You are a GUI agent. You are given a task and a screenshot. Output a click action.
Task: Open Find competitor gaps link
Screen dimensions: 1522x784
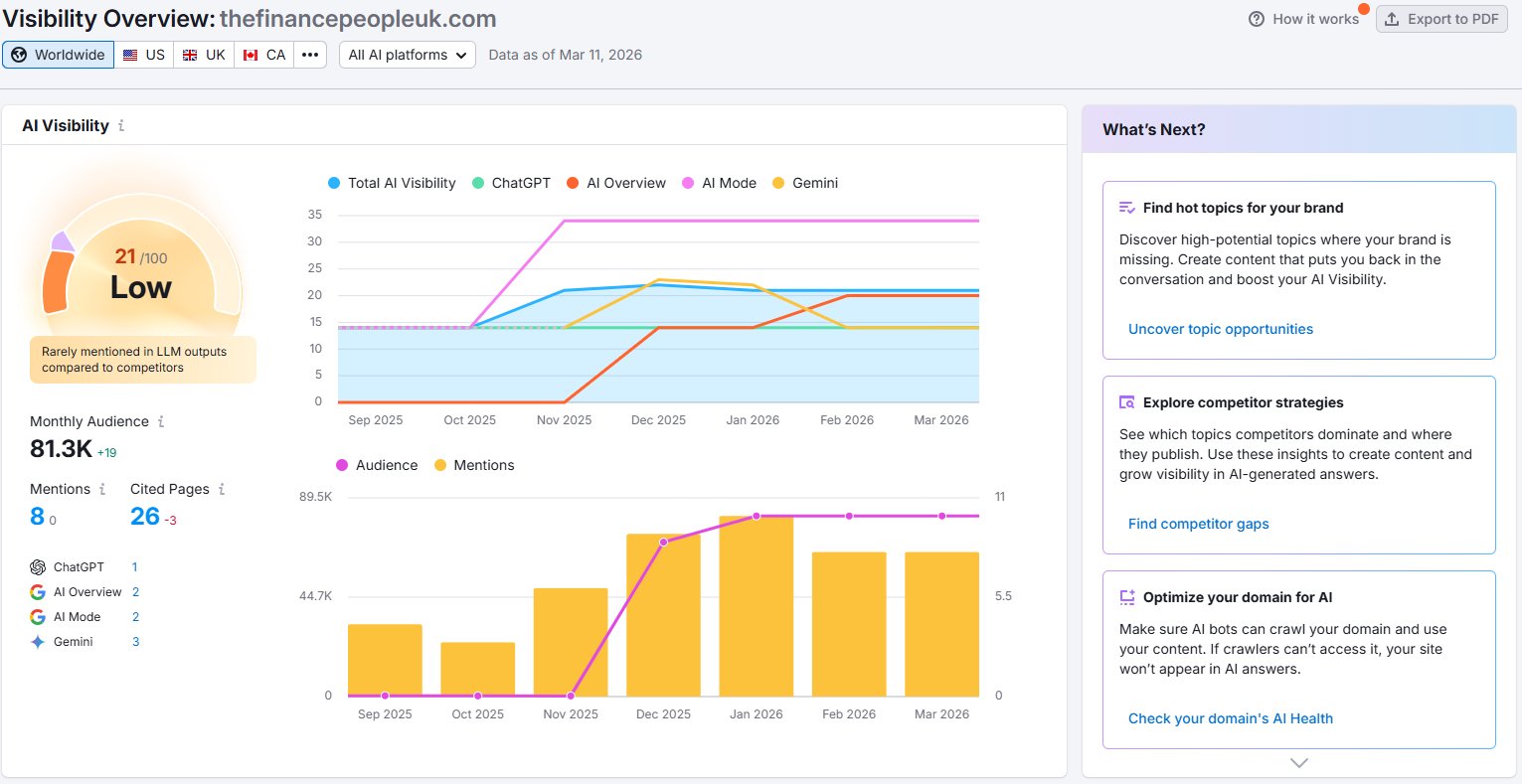click(x=1199, y=524)
